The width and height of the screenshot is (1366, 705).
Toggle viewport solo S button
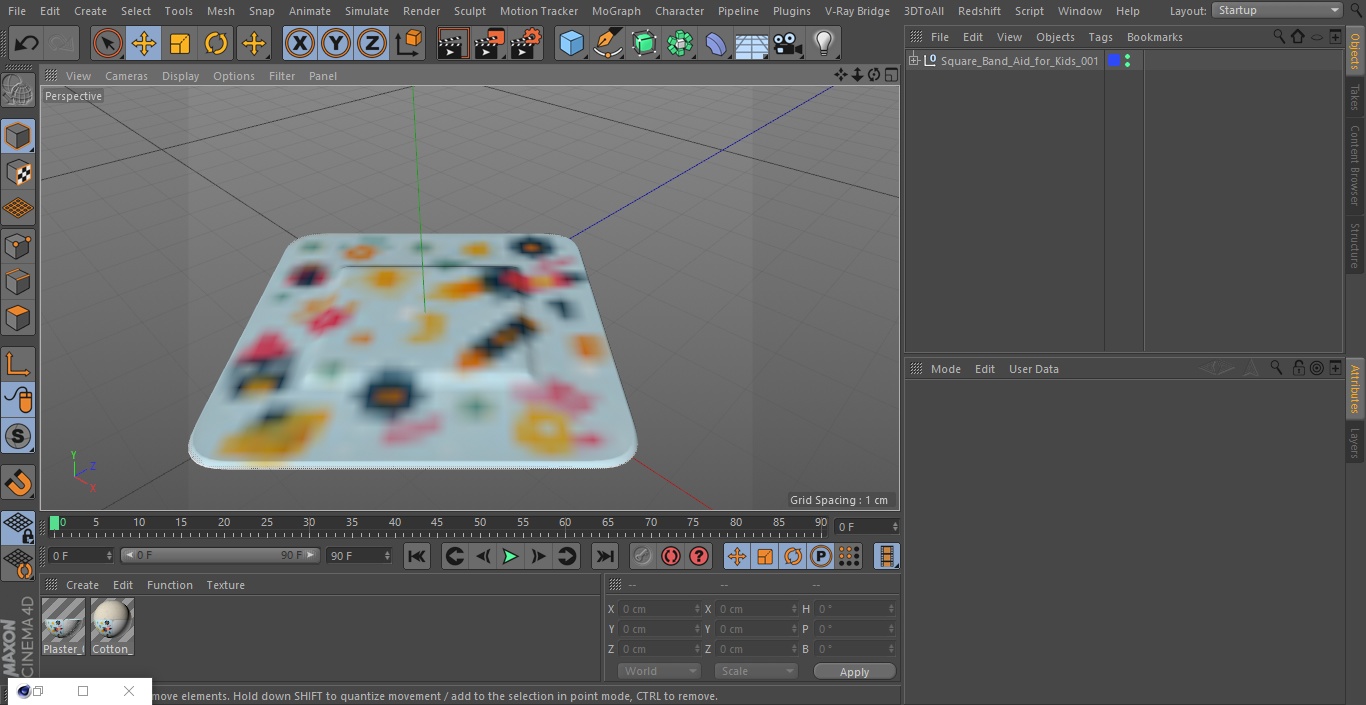(x=18, y=437)
